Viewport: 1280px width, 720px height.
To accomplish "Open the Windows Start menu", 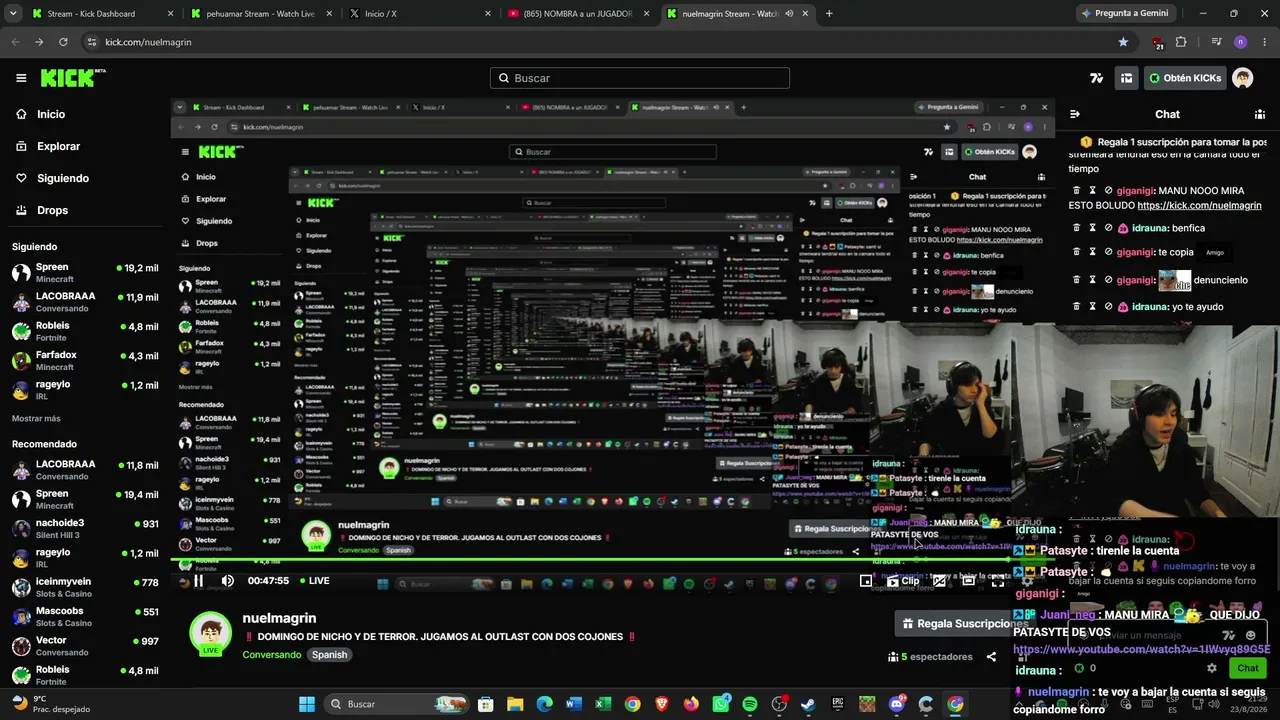I will pos(307,704).
